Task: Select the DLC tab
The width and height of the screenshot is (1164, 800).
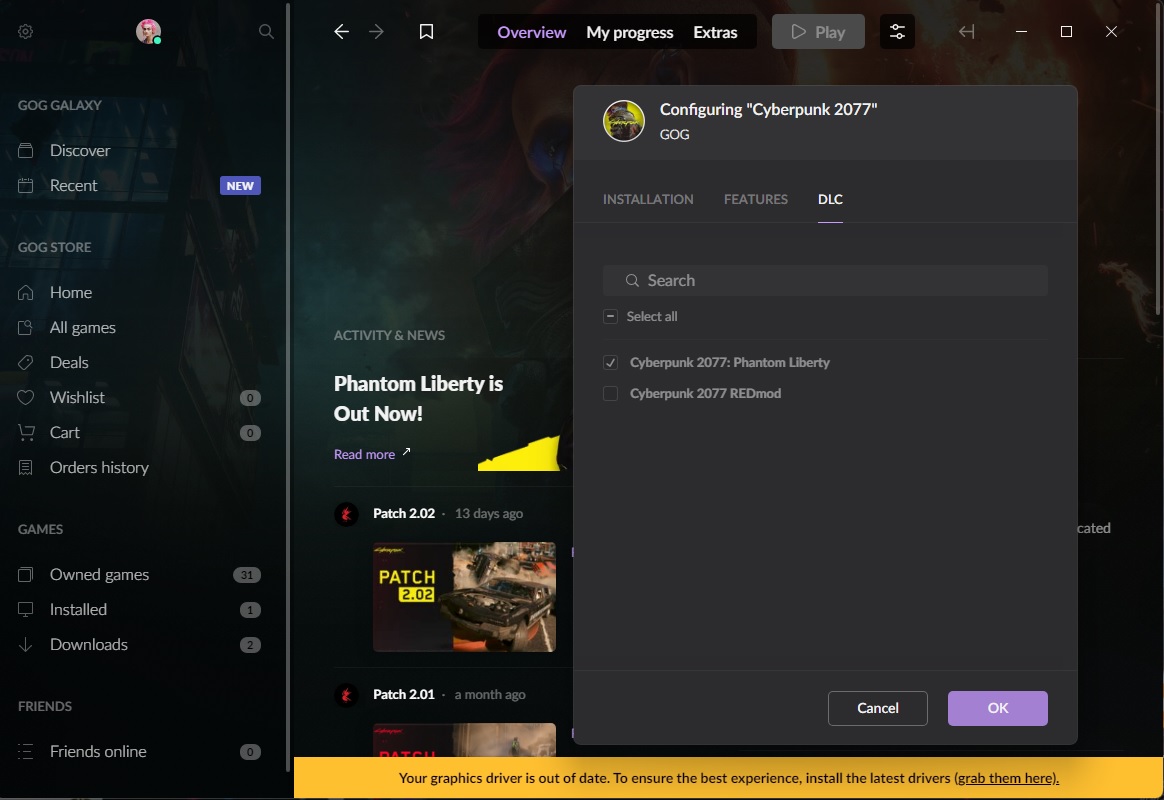Action: (x=830, y=199)
